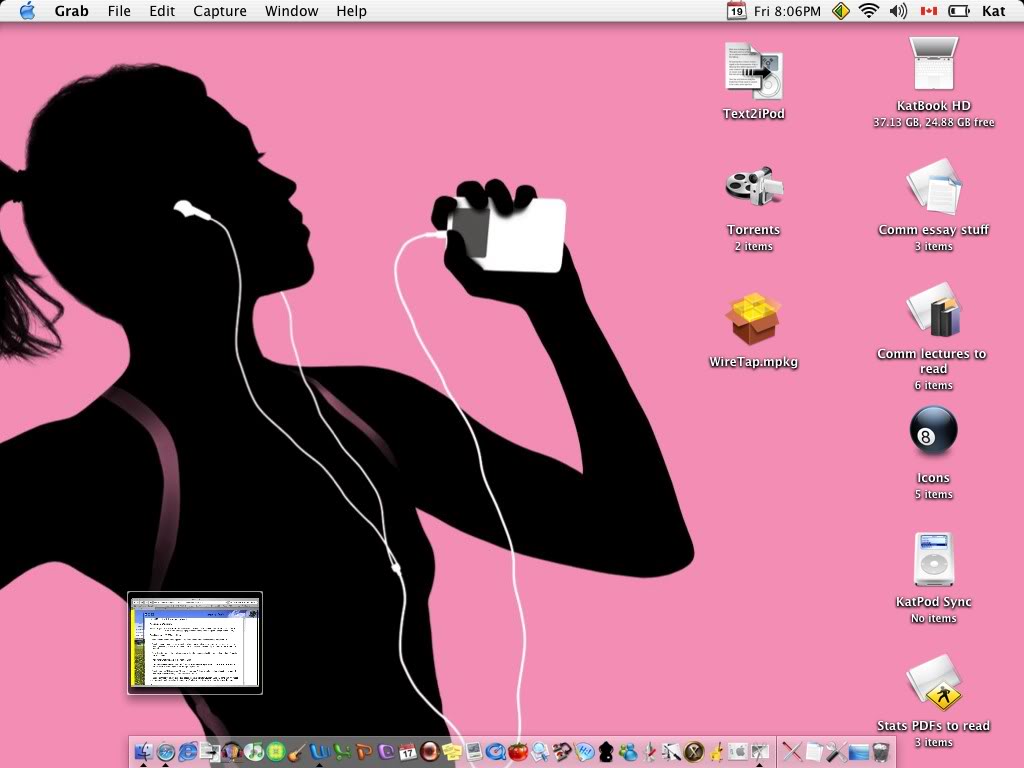Open the Trash in the Dock
Image resolution: width=1024 pixels, height=768 pixels.
[880, 752]
